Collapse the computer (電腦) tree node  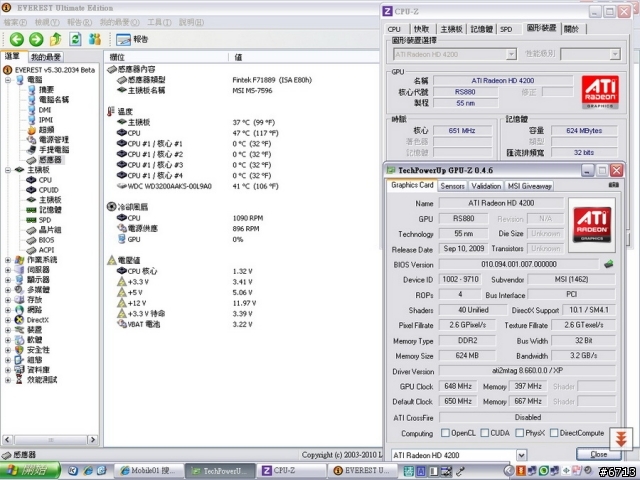8,80
